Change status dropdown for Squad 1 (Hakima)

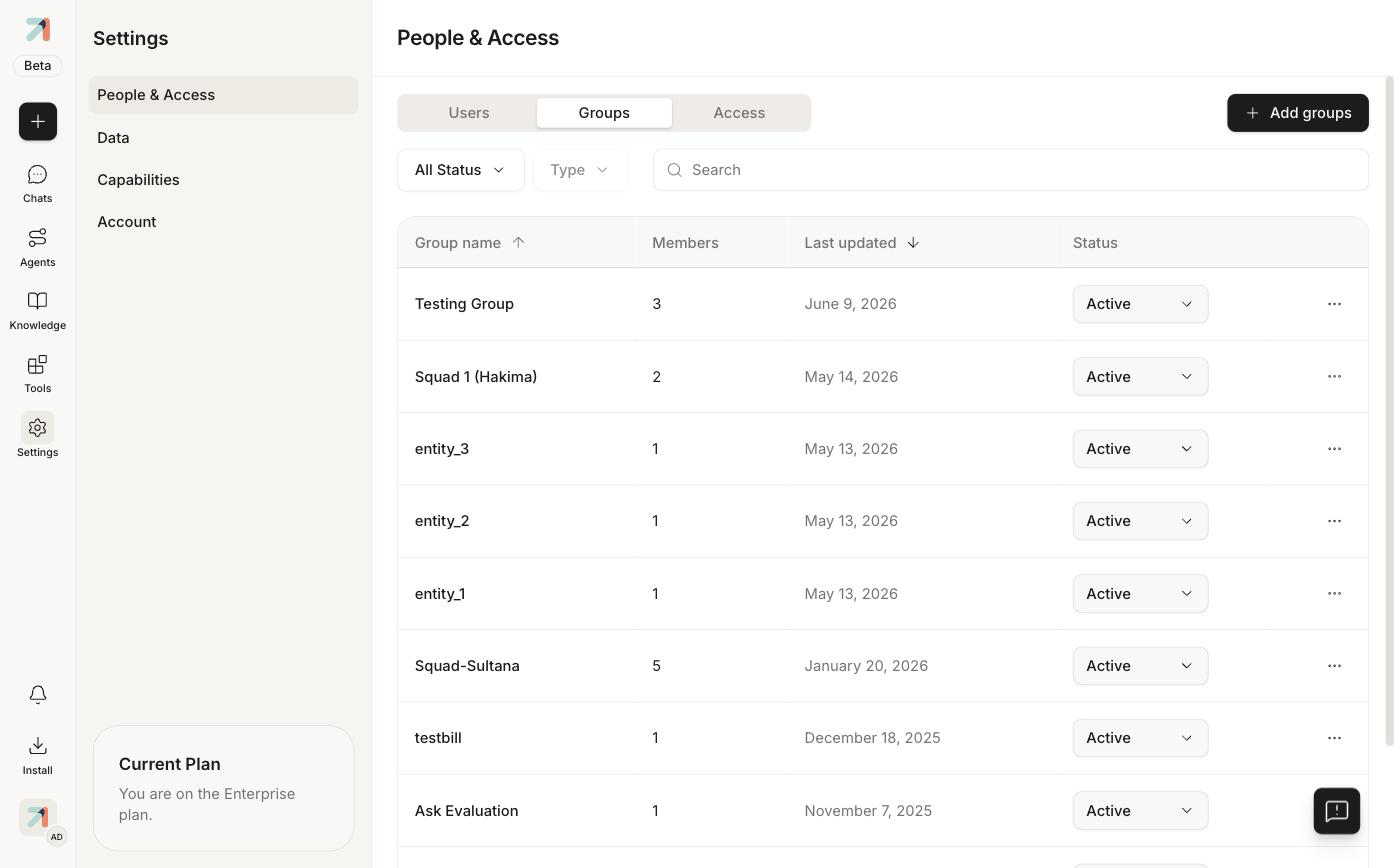click(1140, 376)
